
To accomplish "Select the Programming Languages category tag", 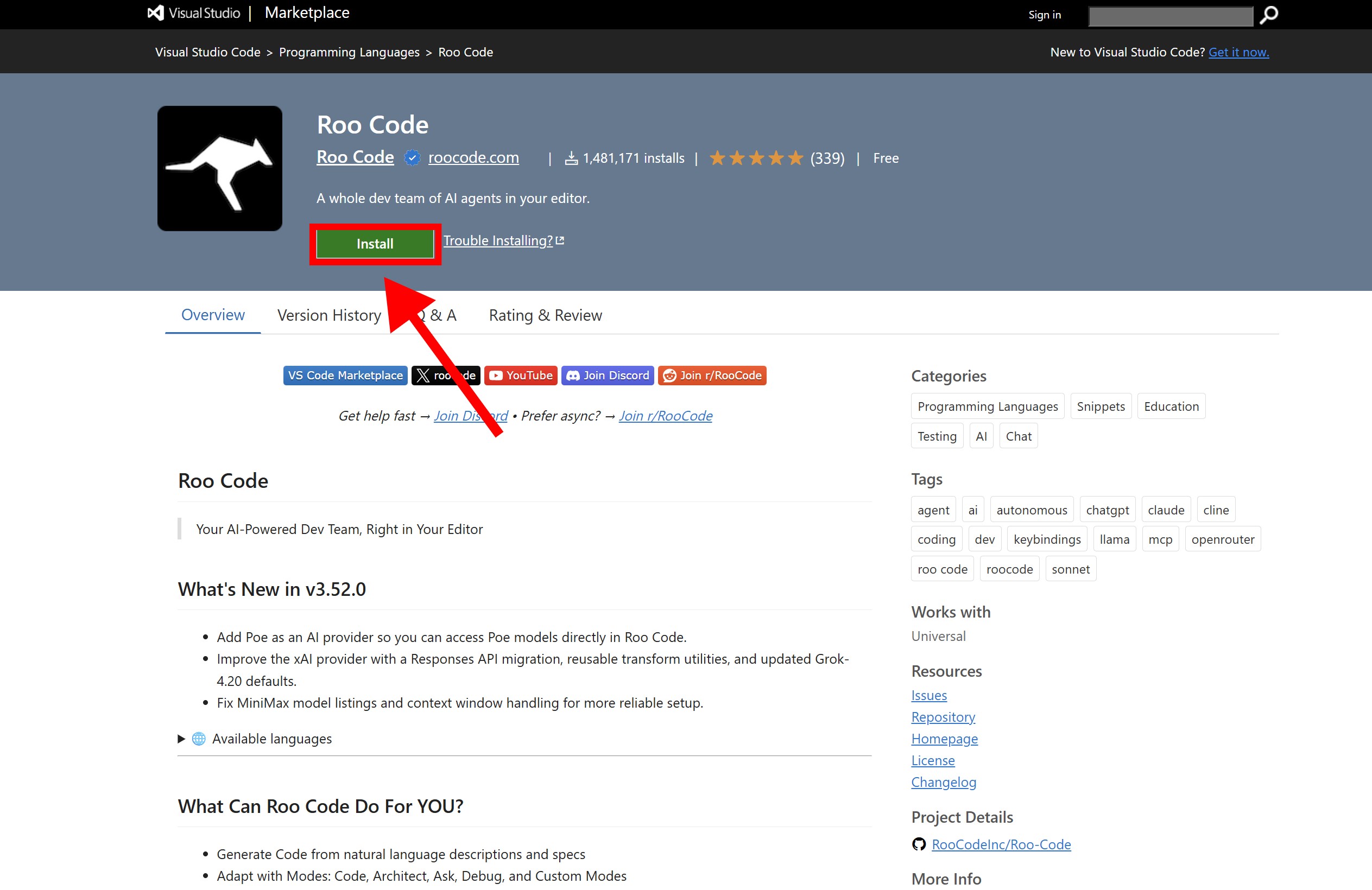I will click(987, 406).
